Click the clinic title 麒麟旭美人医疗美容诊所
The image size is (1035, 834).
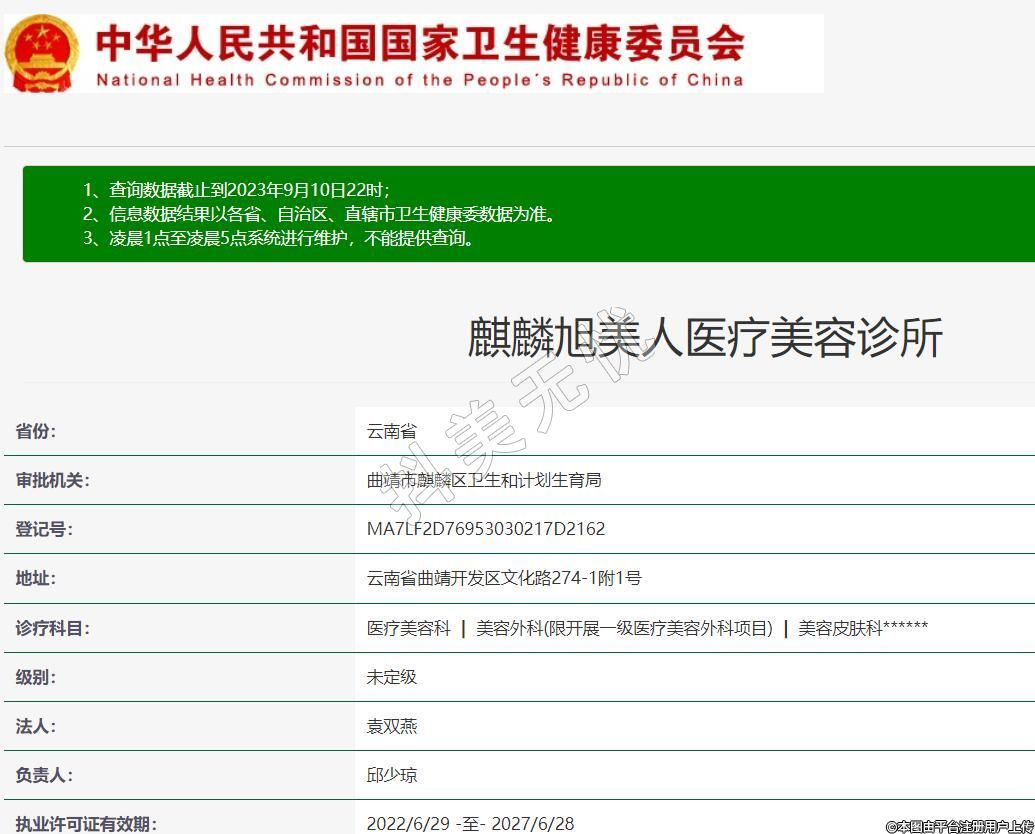pyautogui.click(x=705, y=338)
